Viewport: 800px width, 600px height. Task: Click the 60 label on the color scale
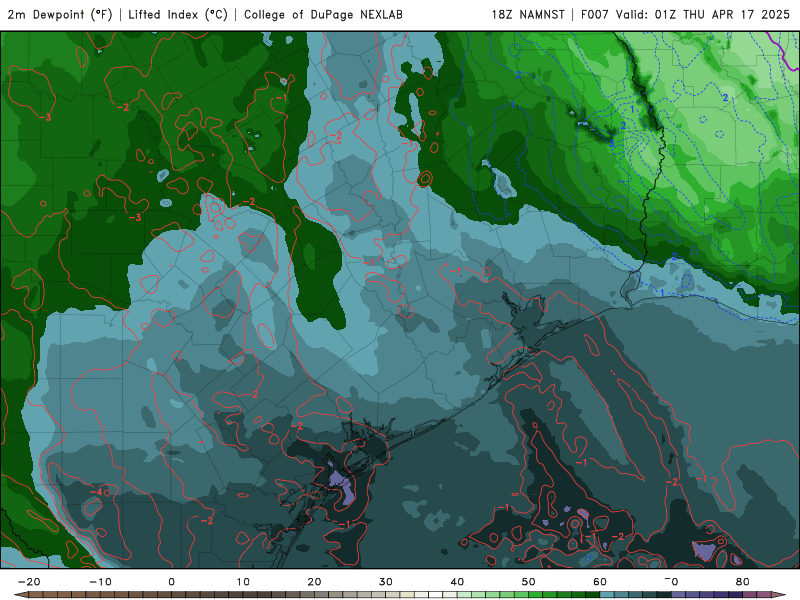600,582
